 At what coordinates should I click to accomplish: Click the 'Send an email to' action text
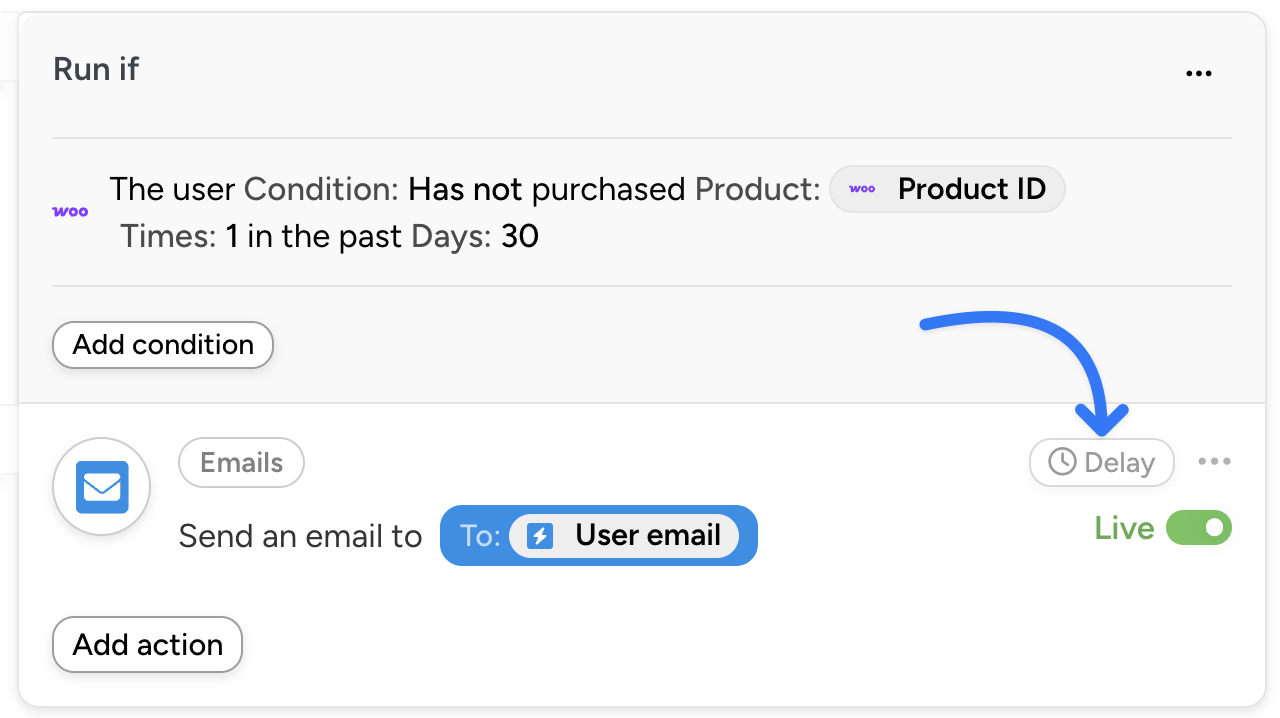300,537
